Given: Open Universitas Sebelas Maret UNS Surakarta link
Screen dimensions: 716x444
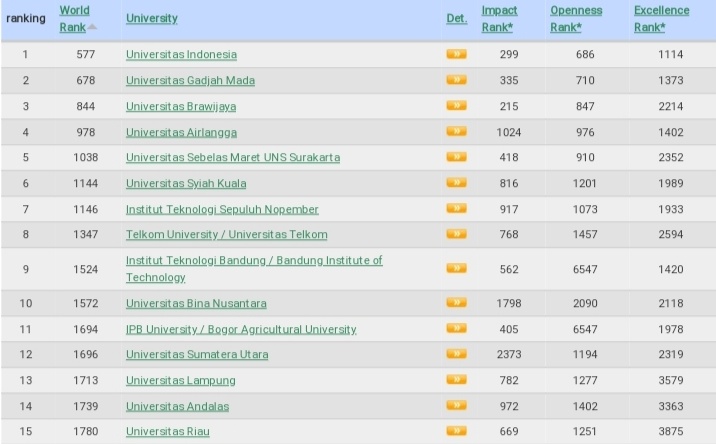Looking at the screenshot, I should coord(233,157).
